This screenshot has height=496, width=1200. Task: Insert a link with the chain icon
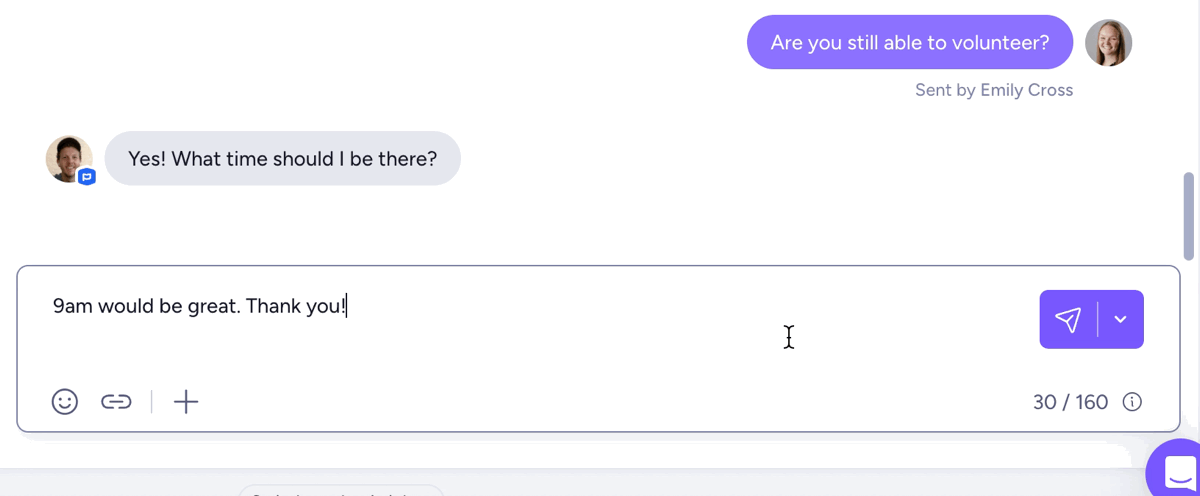tap(116, 402)
